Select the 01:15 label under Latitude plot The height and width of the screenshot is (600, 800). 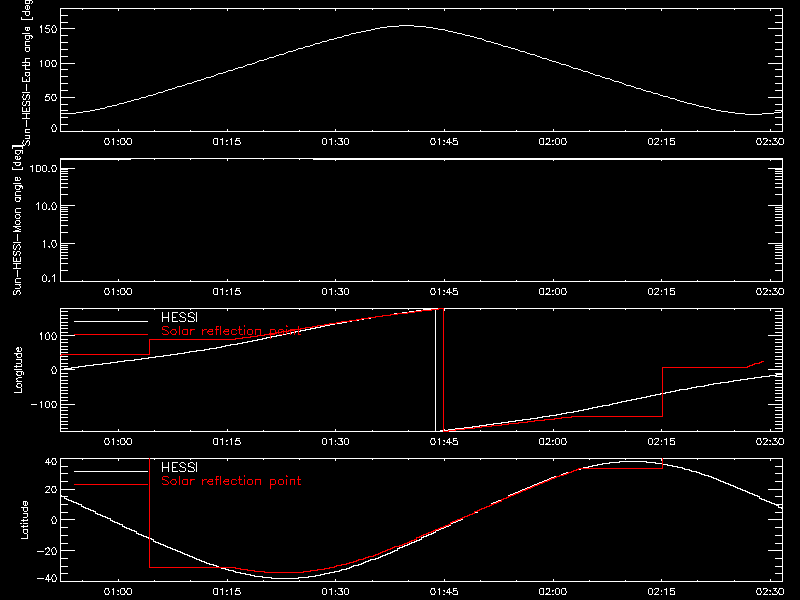click(x=227, y=592)
